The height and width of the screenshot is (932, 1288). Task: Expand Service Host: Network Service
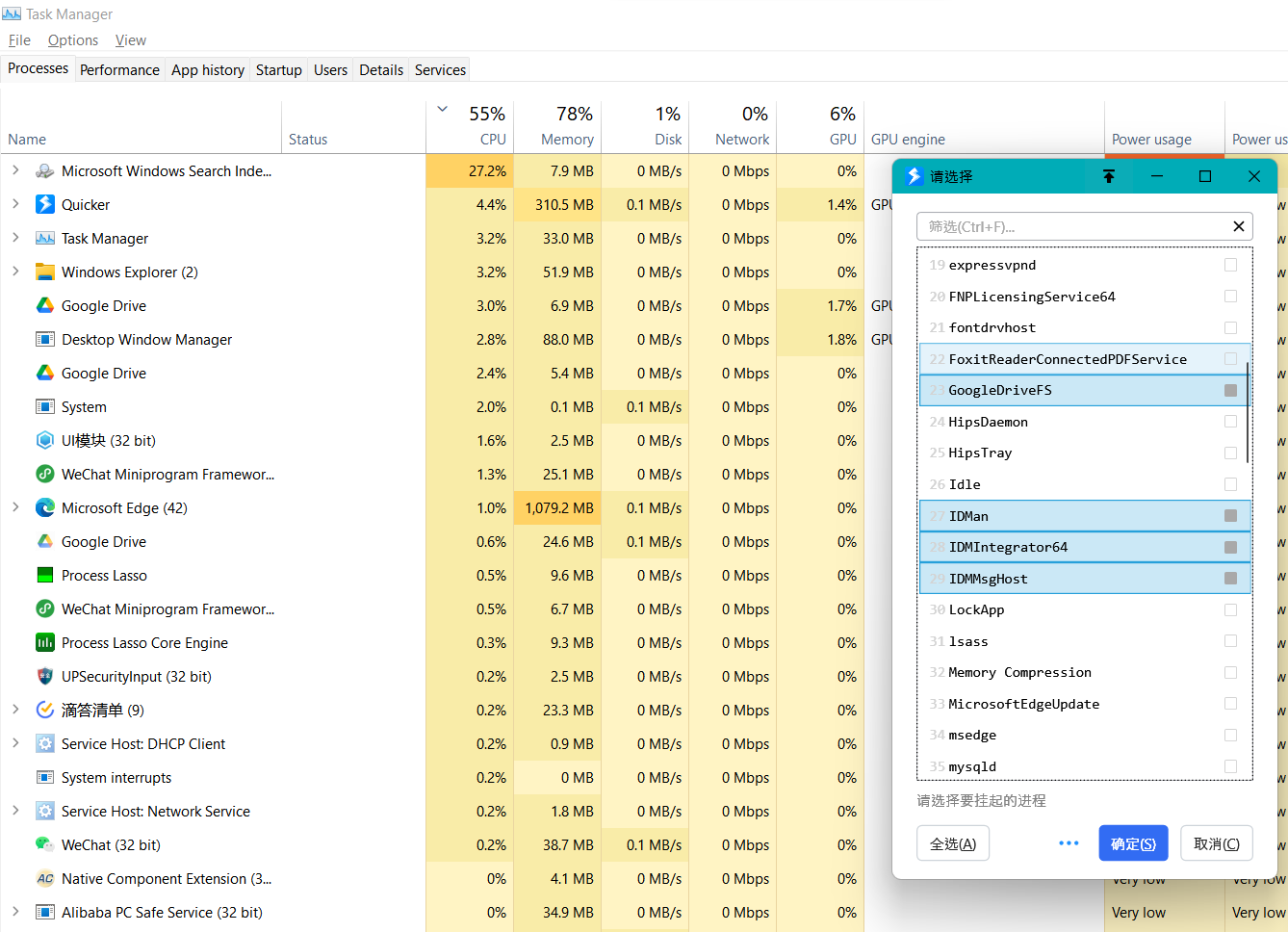[x=15, y=811]
